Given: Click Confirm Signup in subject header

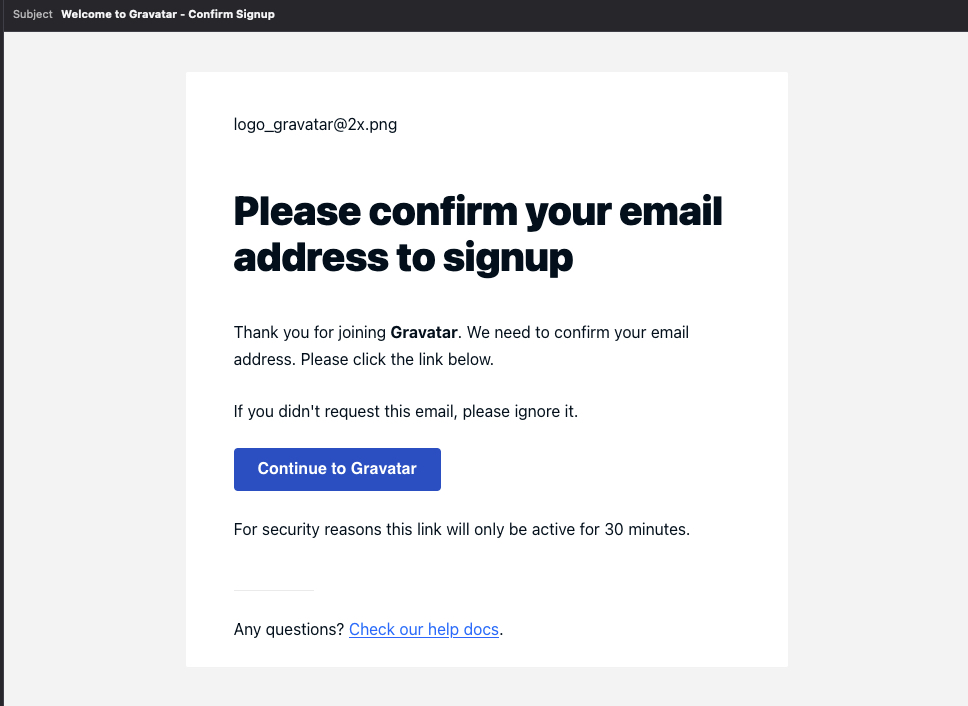Looking at the screenshot, I should coord(231,14).
